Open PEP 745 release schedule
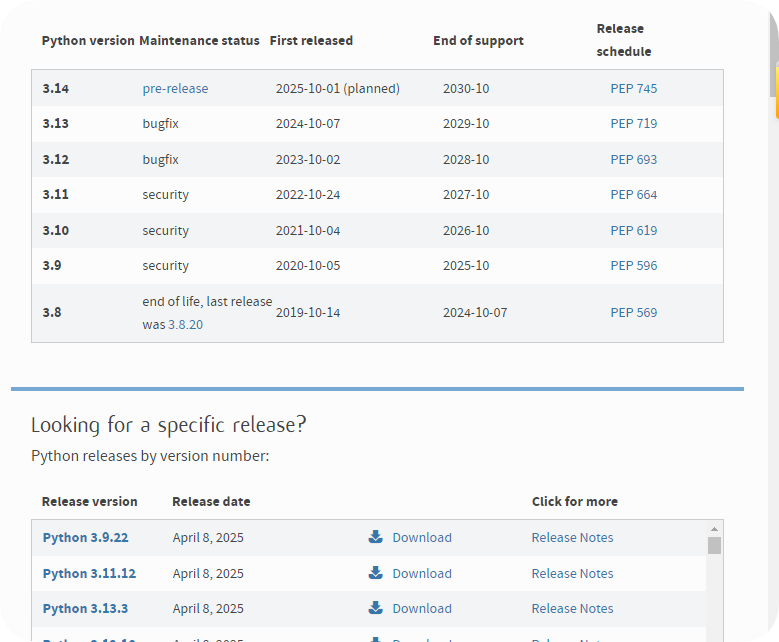 coord(634,89)
